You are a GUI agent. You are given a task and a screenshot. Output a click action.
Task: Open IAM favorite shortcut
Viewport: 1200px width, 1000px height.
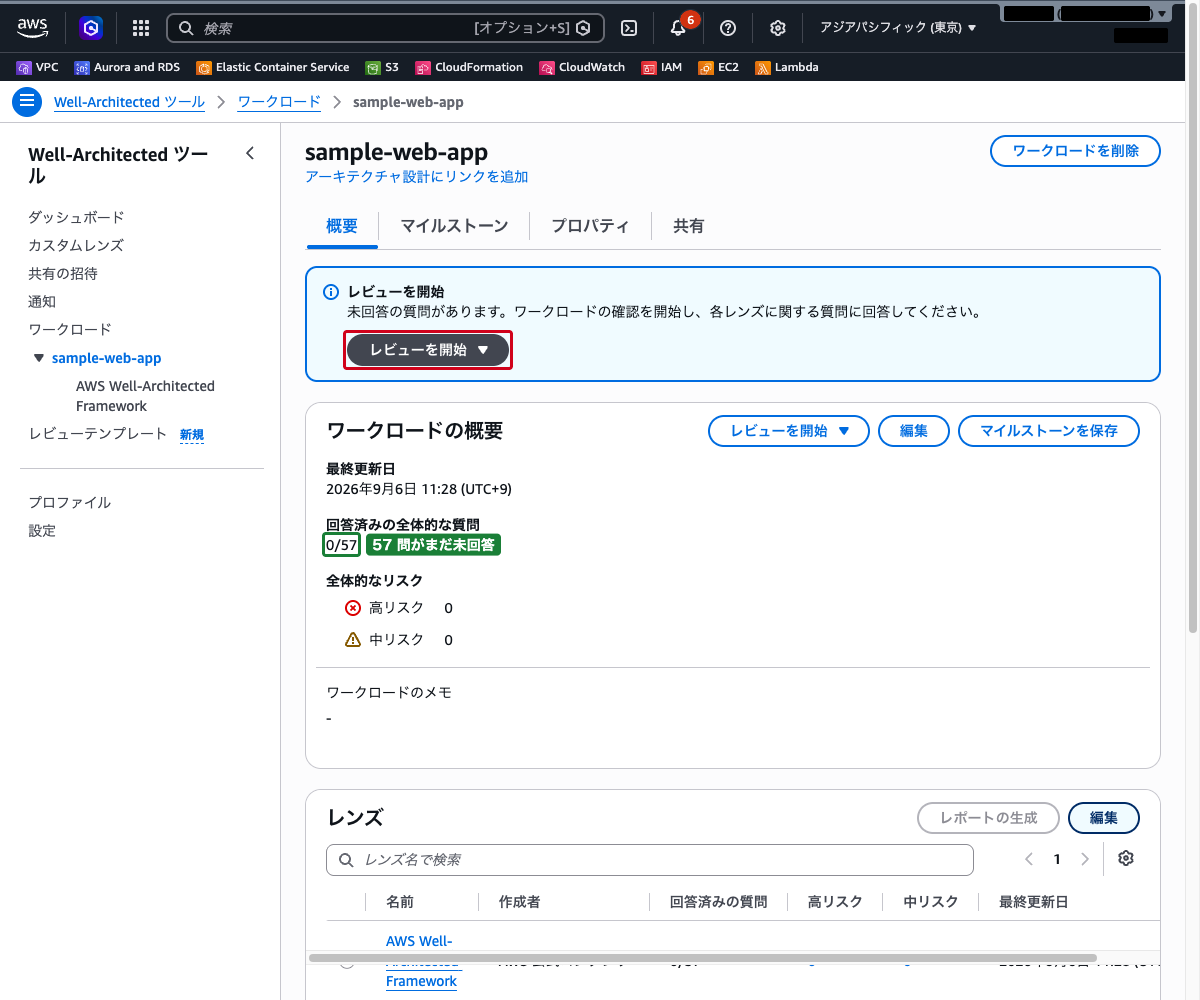tap(662, 67)
